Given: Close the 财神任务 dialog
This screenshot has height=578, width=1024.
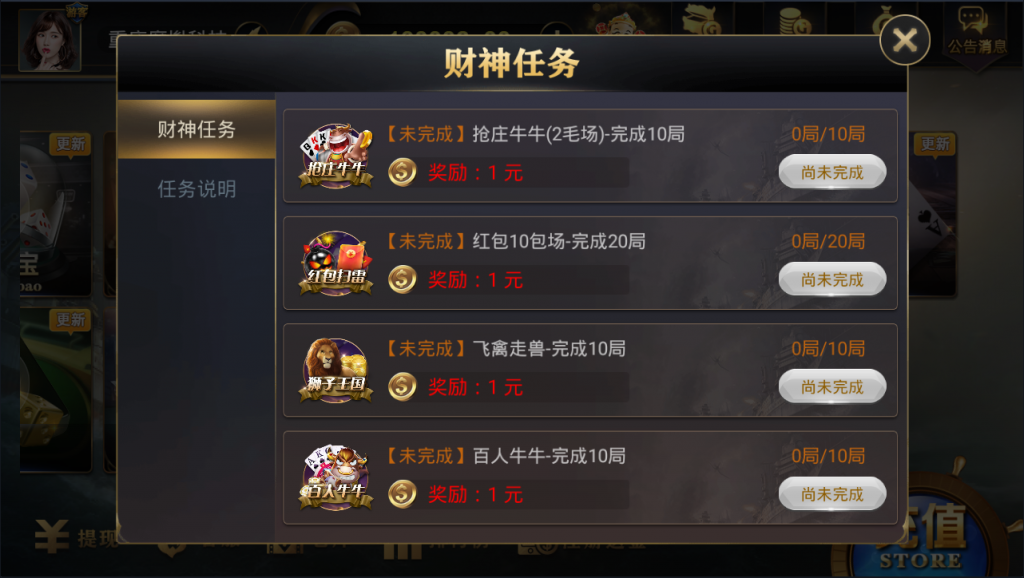Looking at the screenshot, I should tap(904, 40).
